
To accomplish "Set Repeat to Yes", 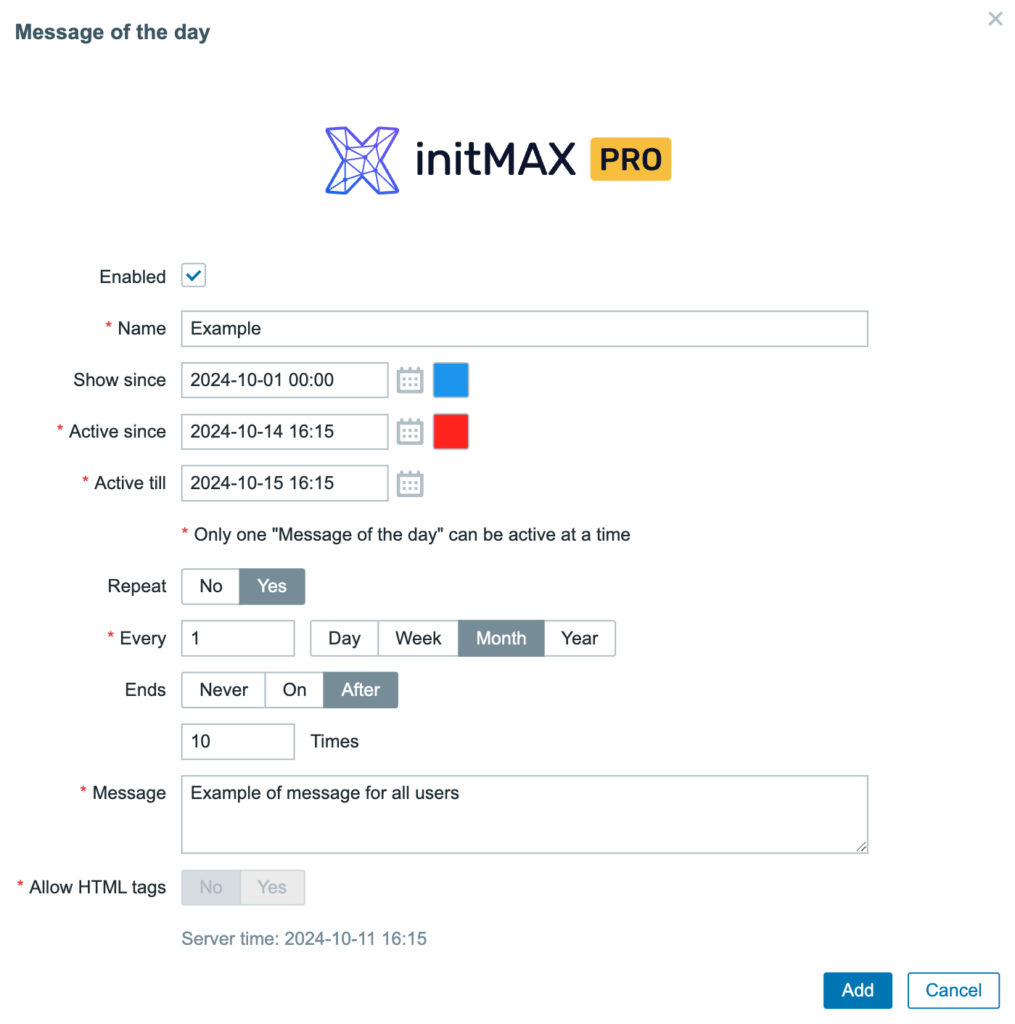I will pyautogui.click(x=272, y=586).
